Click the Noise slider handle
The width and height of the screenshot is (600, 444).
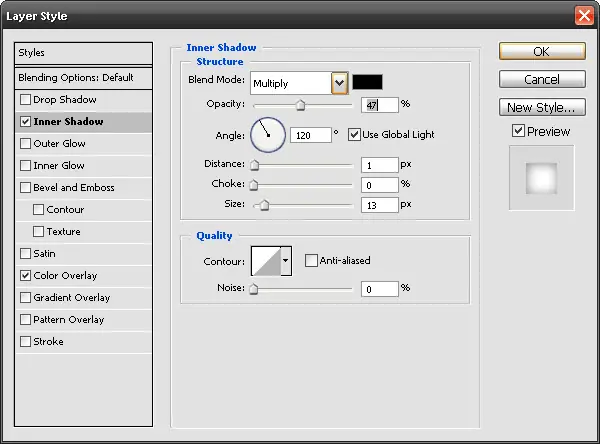click(x=253, y=289)
